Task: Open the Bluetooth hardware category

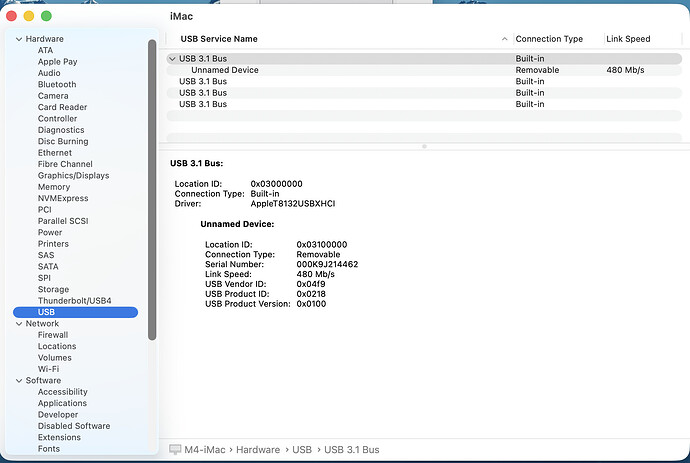Action: pos(57,84)
